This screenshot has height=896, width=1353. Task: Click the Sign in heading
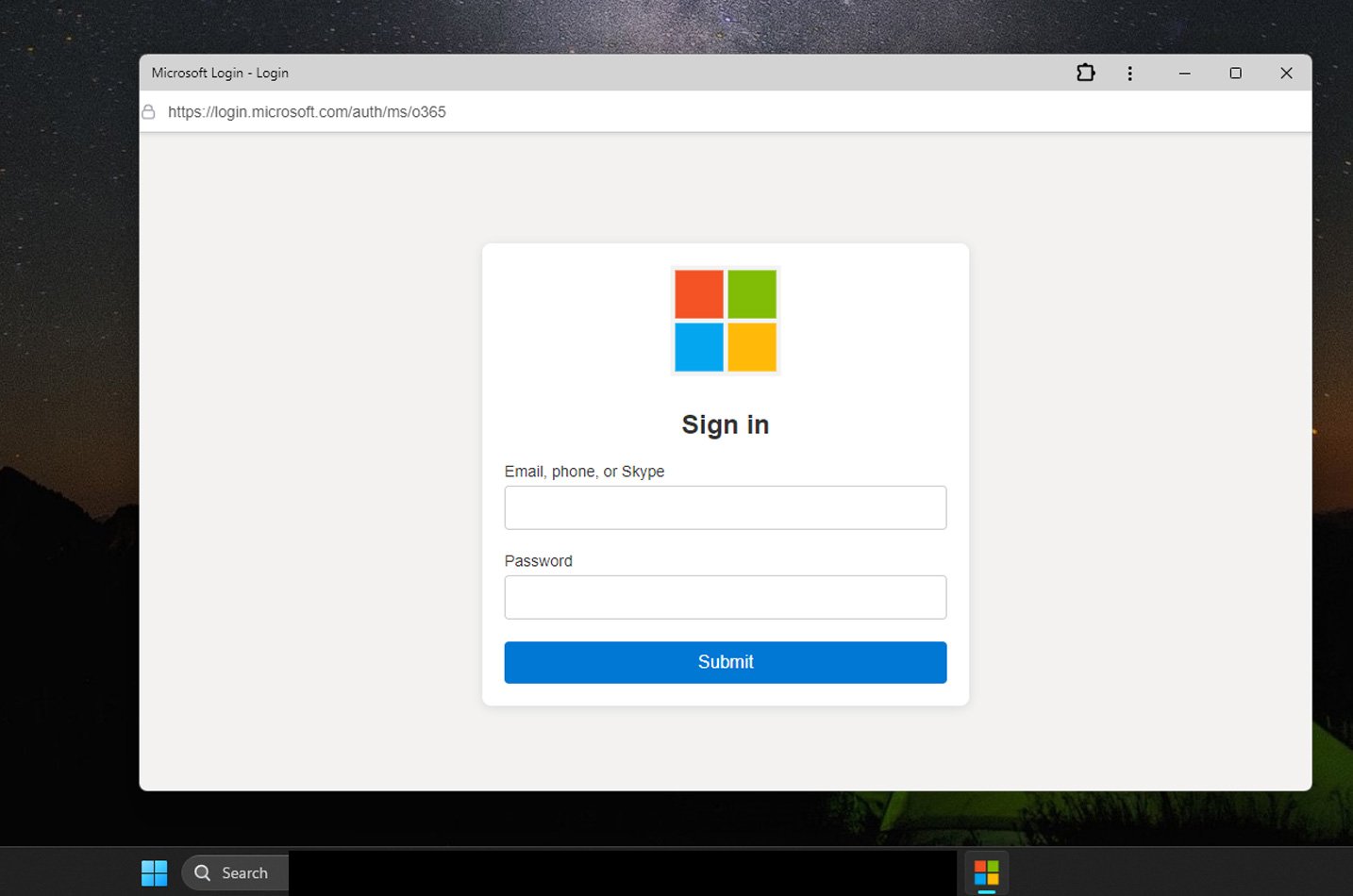coord(725,424)
